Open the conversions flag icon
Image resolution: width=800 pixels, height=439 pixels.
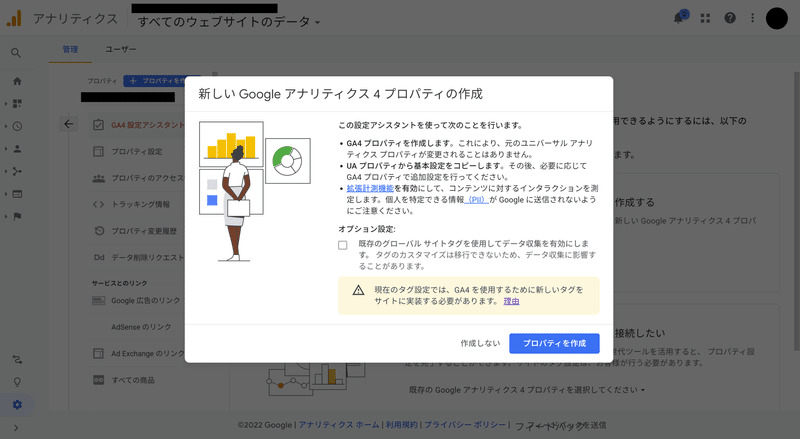point(17,216)
